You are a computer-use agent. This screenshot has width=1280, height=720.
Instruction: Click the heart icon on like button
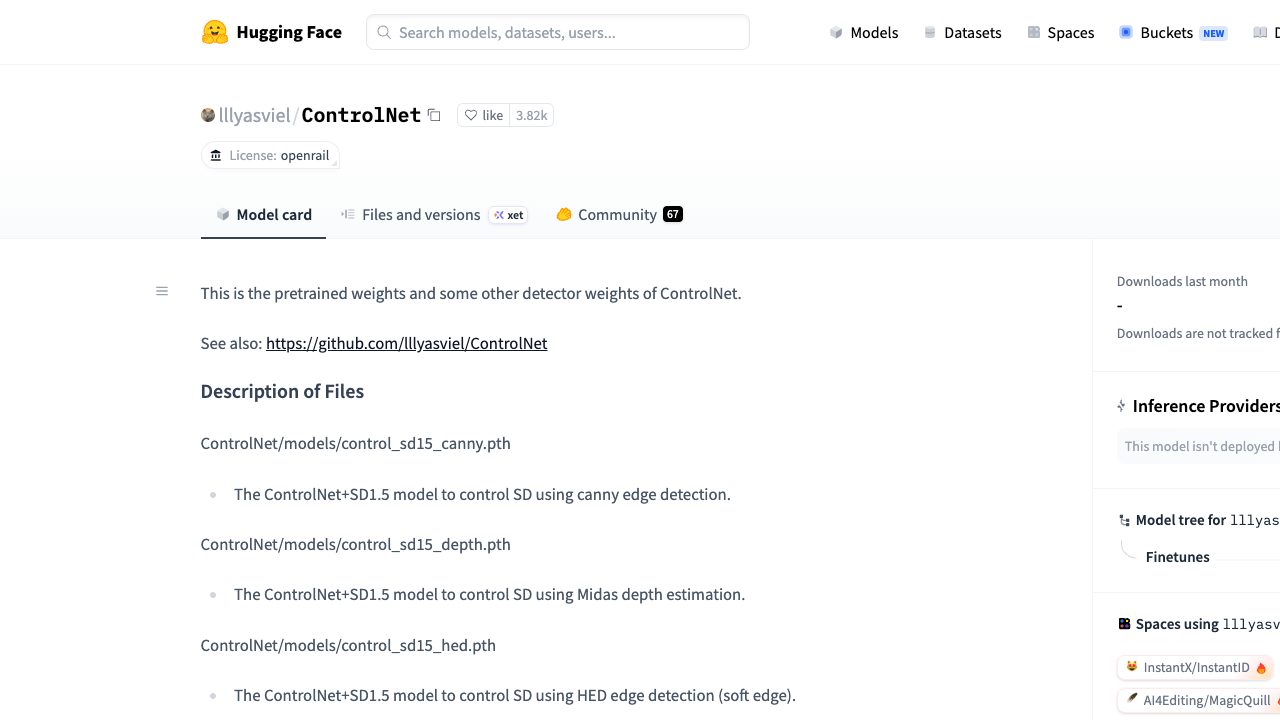click(x=471, y=115)
